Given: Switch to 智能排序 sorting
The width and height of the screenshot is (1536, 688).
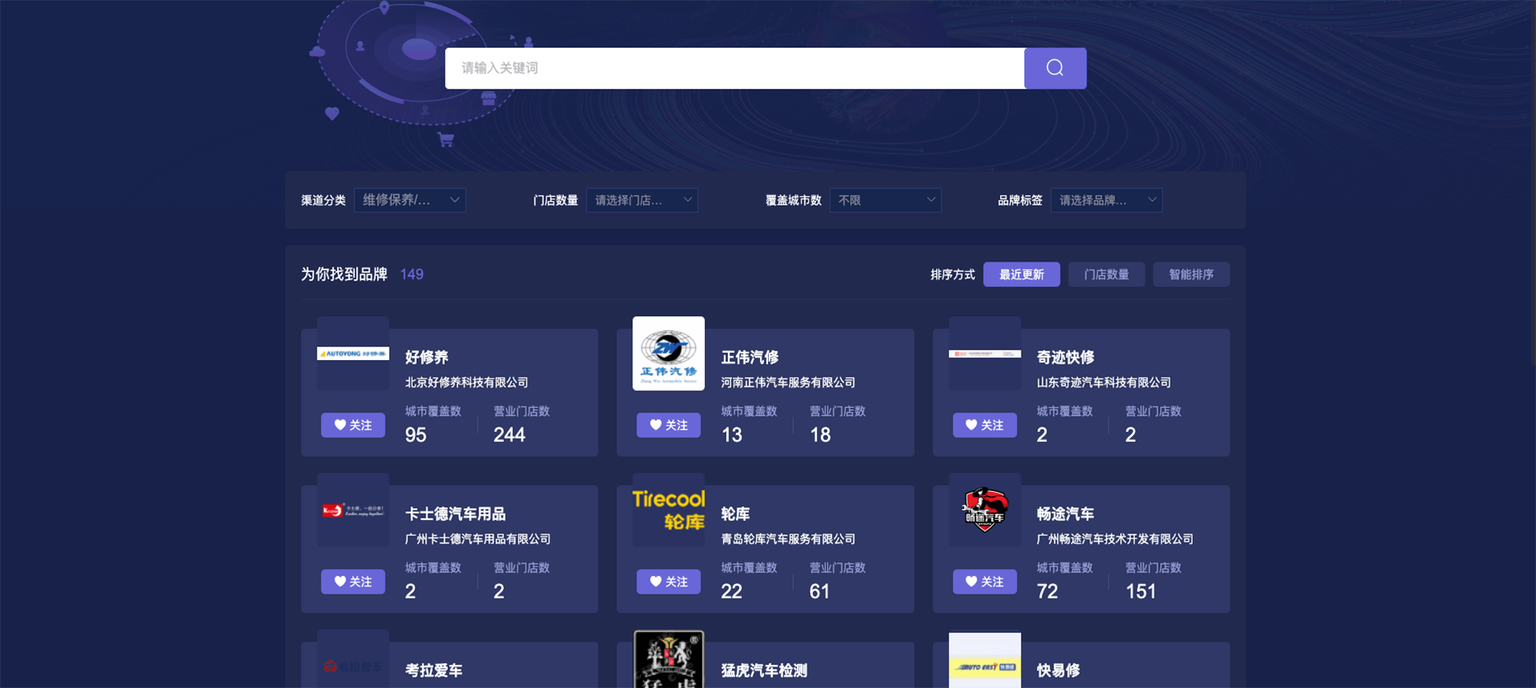Looking at the screenshot, I should [1191, 274].
